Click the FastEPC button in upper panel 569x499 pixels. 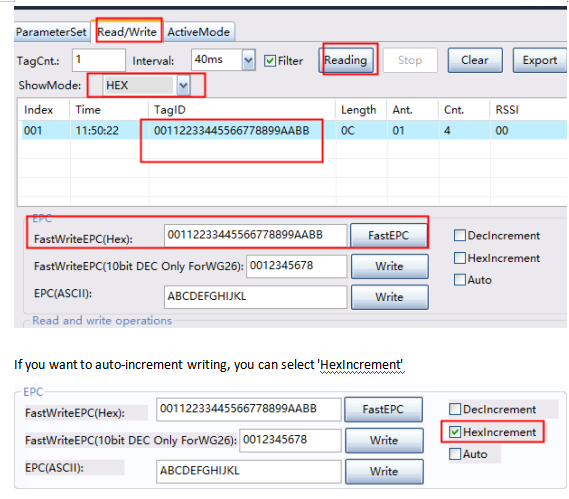(x=389, y=236)
